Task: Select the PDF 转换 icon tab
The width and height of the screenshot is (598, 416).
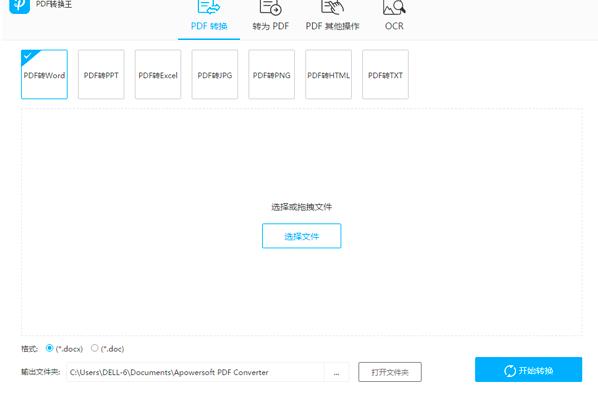Action: [209, 16]
